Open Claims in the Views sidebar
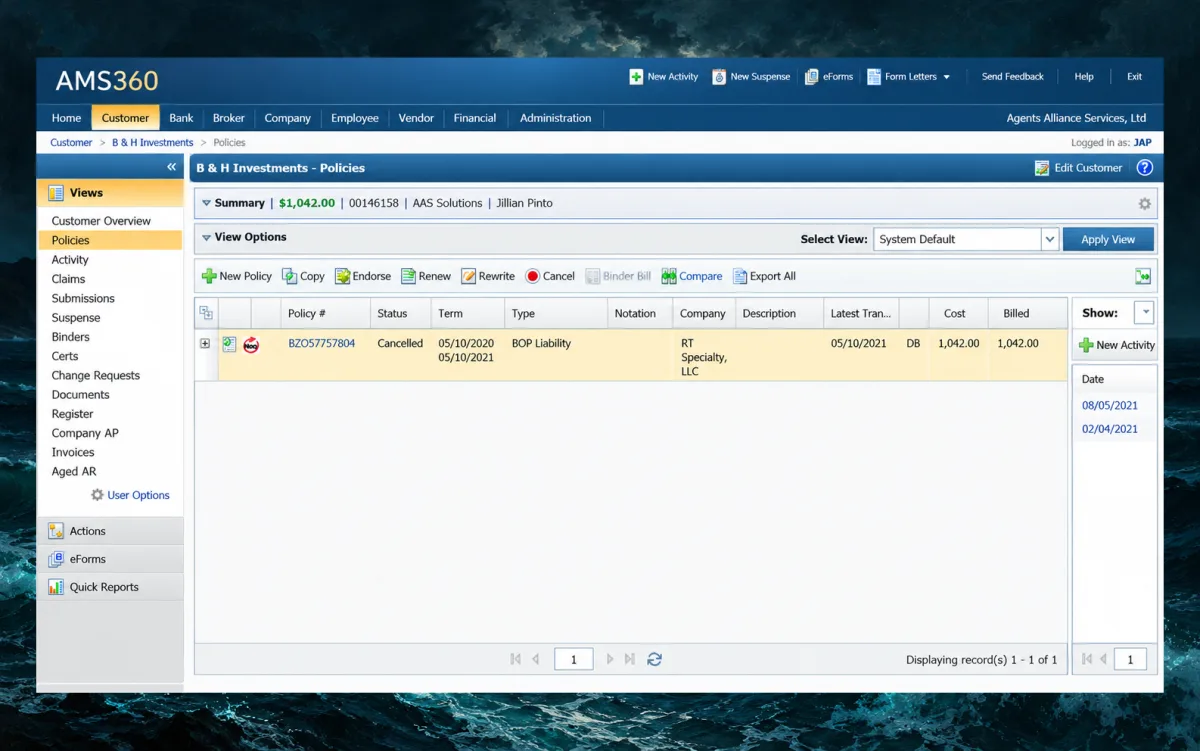 pyautogui.click(x=69, y=279)
